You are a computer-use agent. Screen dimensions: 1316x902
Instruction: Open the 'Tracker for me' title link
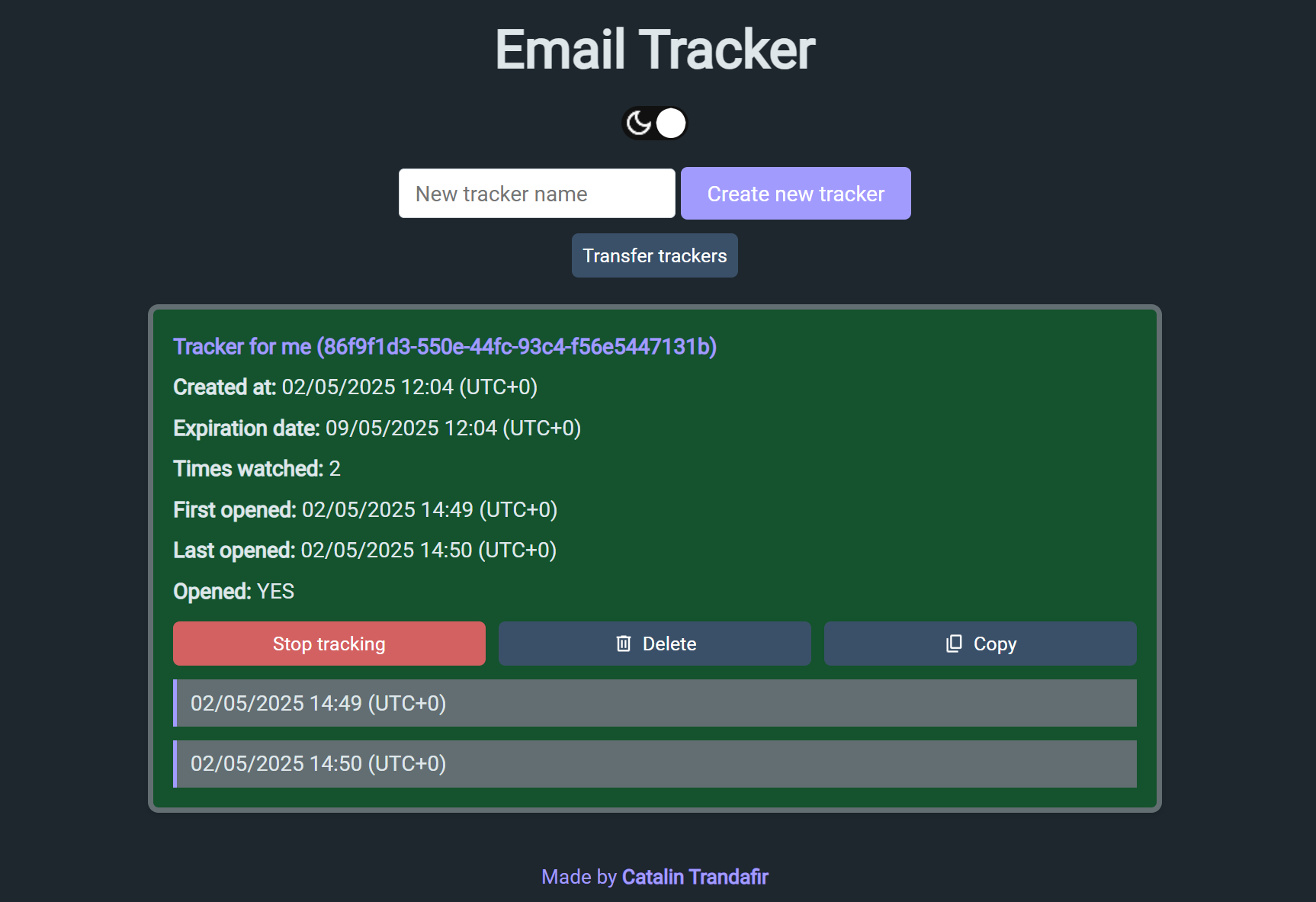pyautogui.click(x=445, y=347)
